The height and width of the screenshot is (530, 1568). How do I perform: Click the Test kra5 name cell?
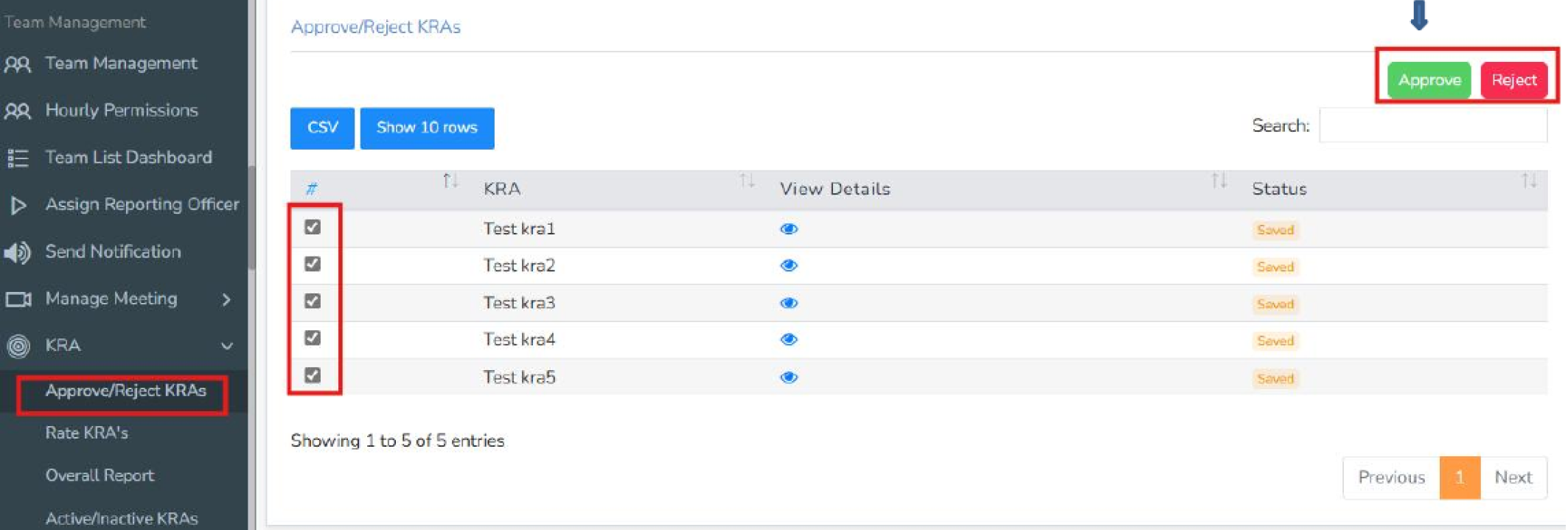(x=519, y=377)
